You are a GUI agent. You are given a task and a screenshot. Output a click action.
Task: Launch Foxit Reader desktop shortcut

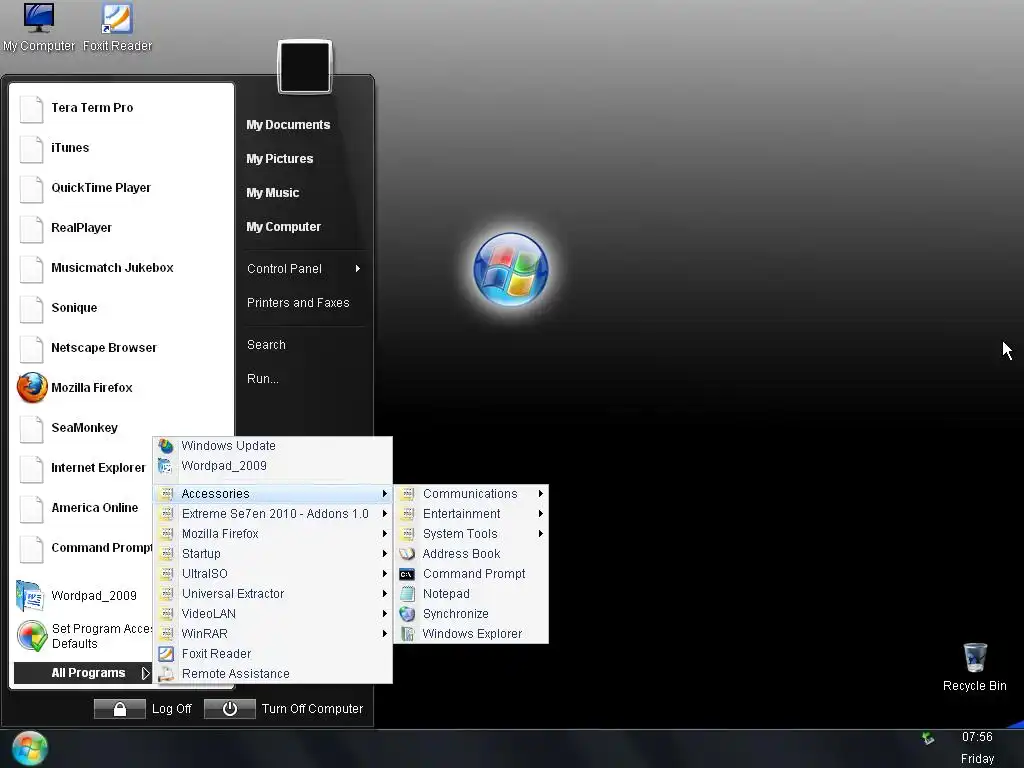pos(118,27)
